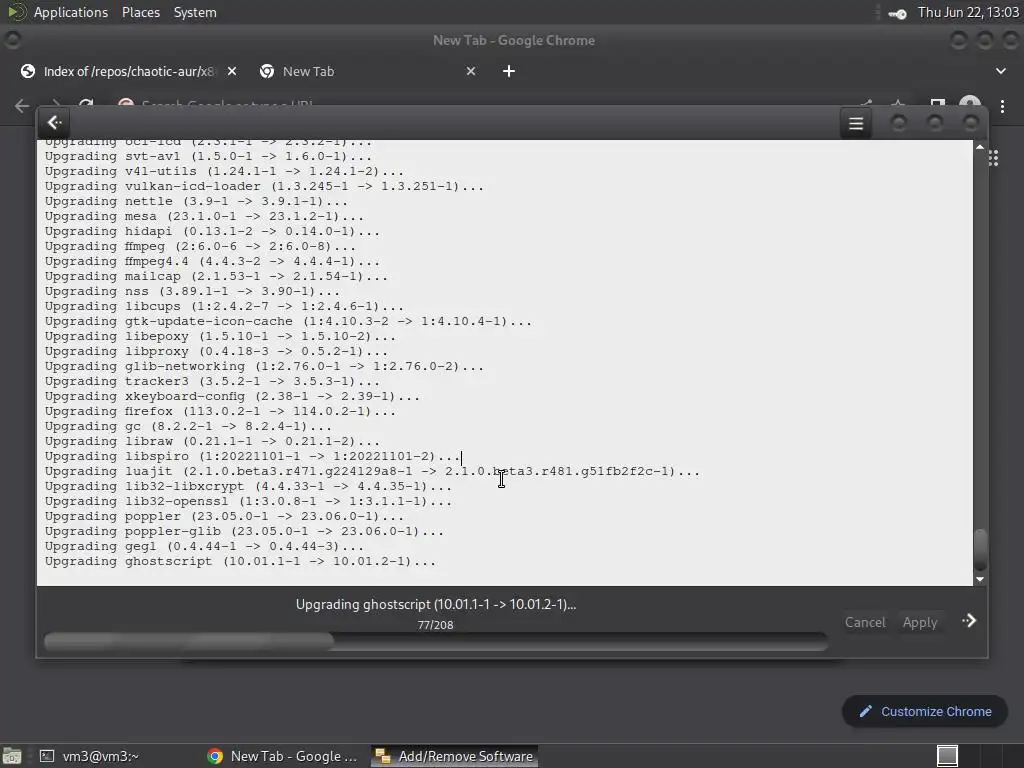Screen dimensions: 1024x768
Task: Open Chrome's three-dot menu
Action: (x=1002, y=106)
